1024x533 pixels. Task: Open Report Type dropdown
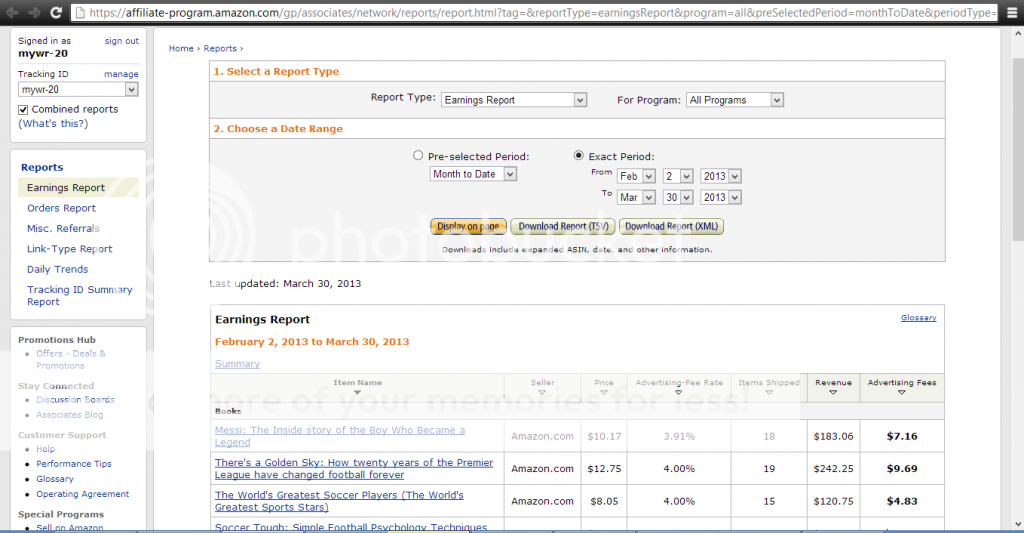pyautogui.click(x=514, y=100)
